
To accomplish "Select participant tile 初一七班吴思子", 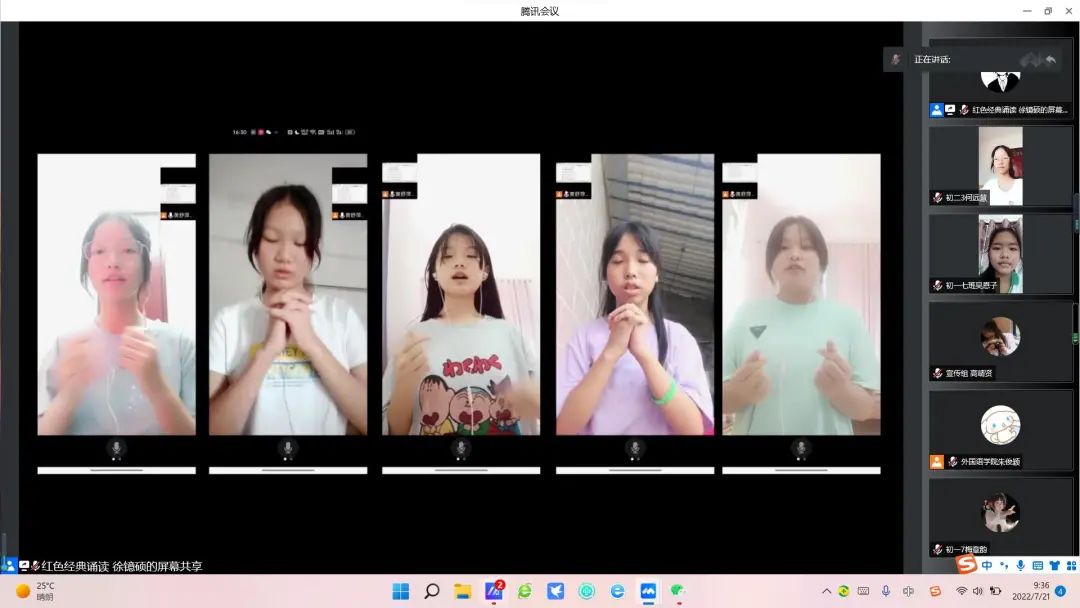I will click(1000, 254).
